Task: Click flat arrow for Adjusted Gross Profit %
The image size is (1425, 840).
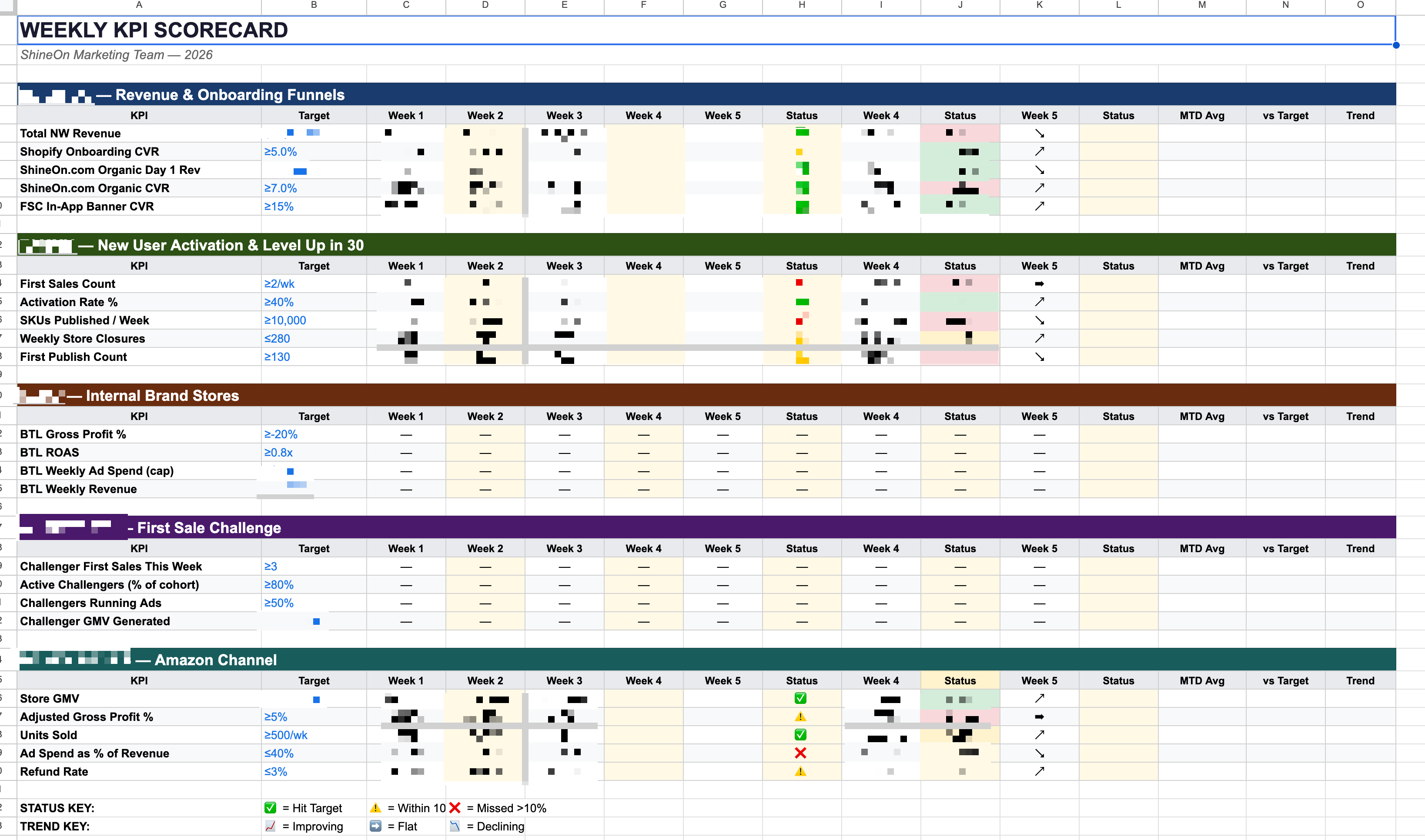Action: point(1039,717)
